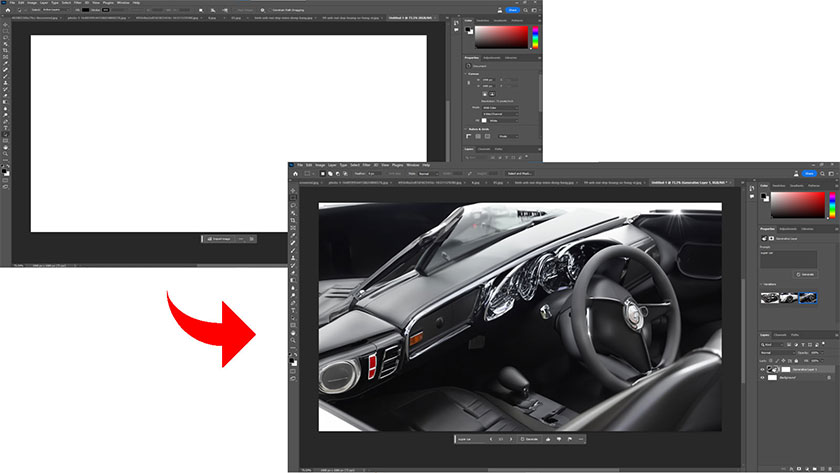The height and width of the screenshot is (473, 840).
Task: Select the Type tool in the front window
Action: click(x=293, y=311)
